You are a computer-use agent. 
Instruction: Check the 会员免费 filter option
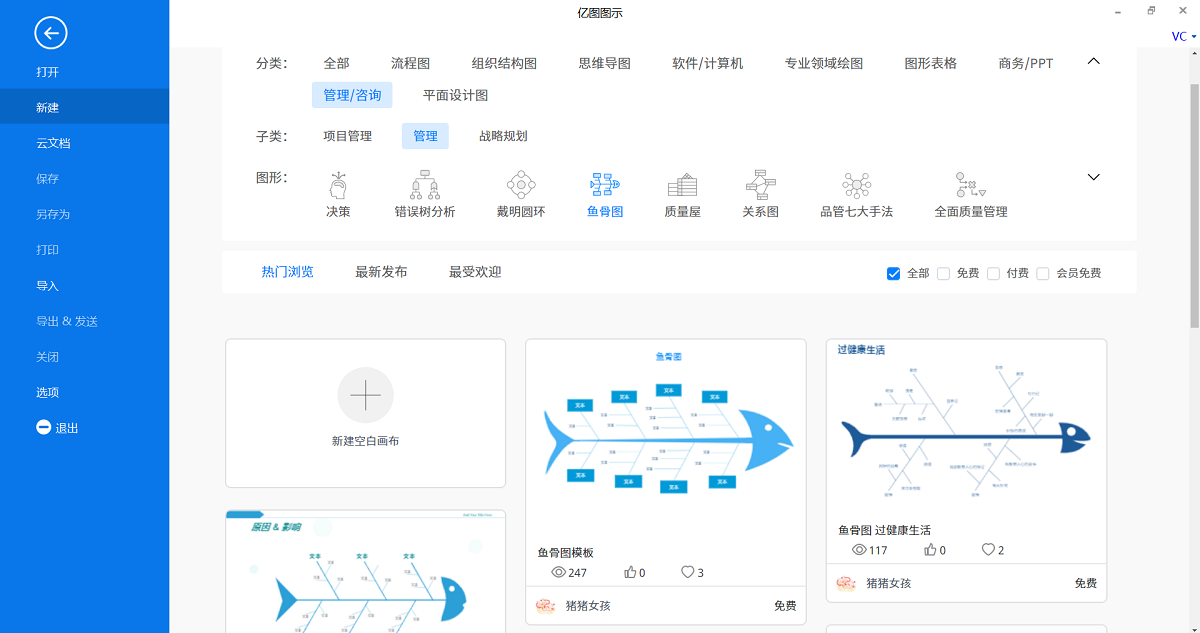(x=1043, y=272)
